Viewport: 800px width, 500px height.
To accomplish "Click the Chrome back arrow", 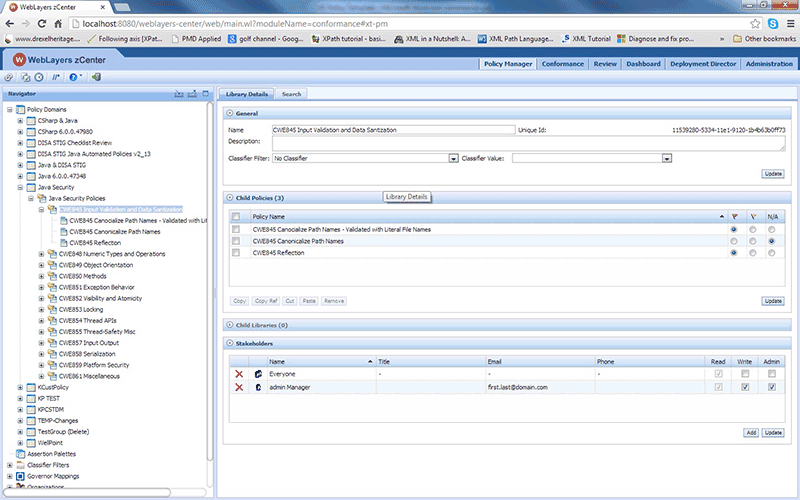I will point(10,23).
